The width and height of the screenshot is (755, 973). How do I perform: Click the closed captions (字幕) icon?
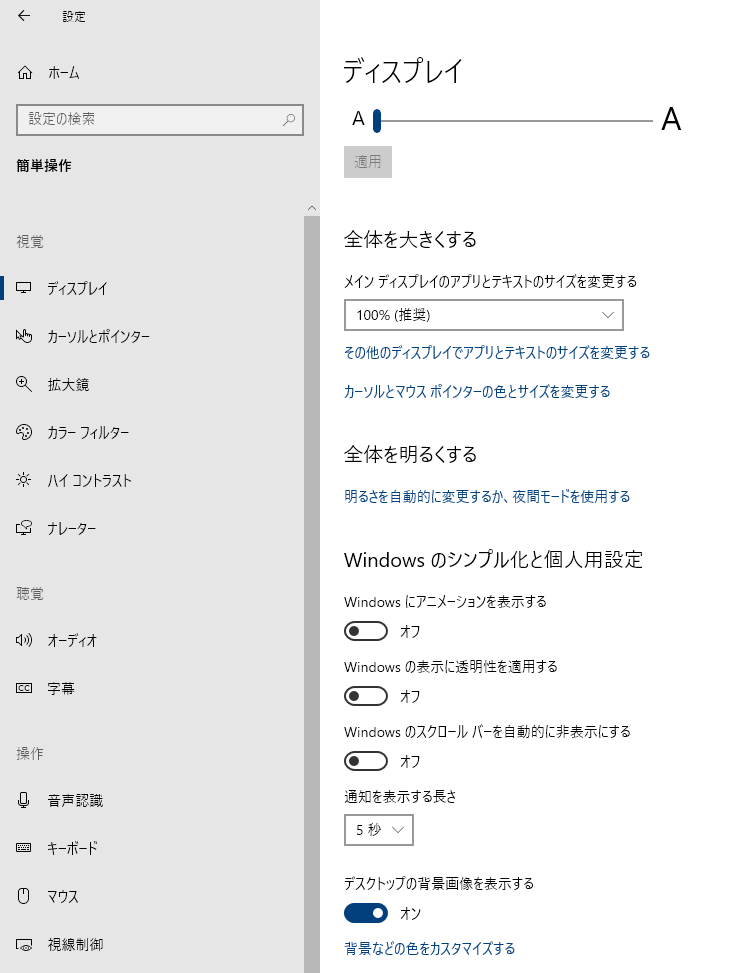25,688
